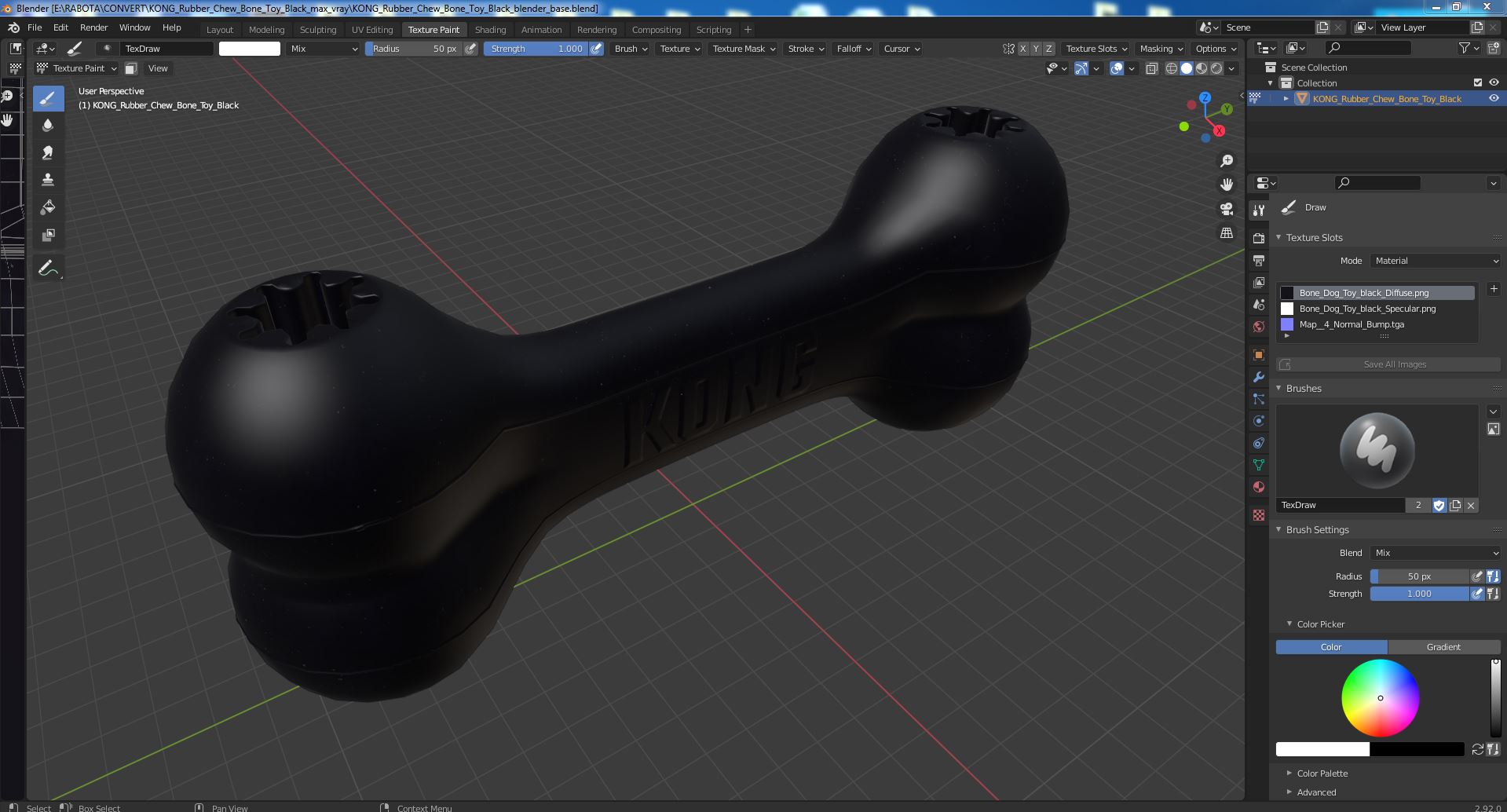Open the Object properties tab

pyautogui.click(x=1259, y=354)
